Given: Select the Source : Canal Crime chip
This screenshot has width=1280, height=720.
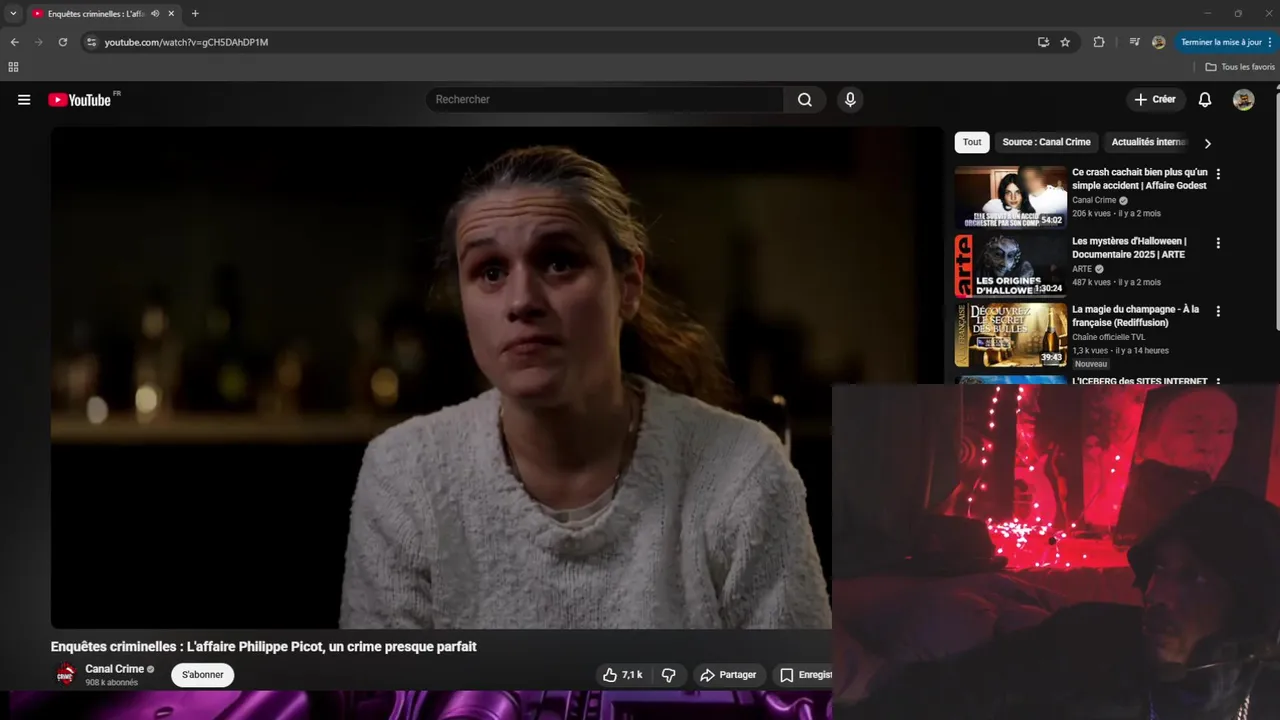Looking at the screenshot, I should point(1046,142).
